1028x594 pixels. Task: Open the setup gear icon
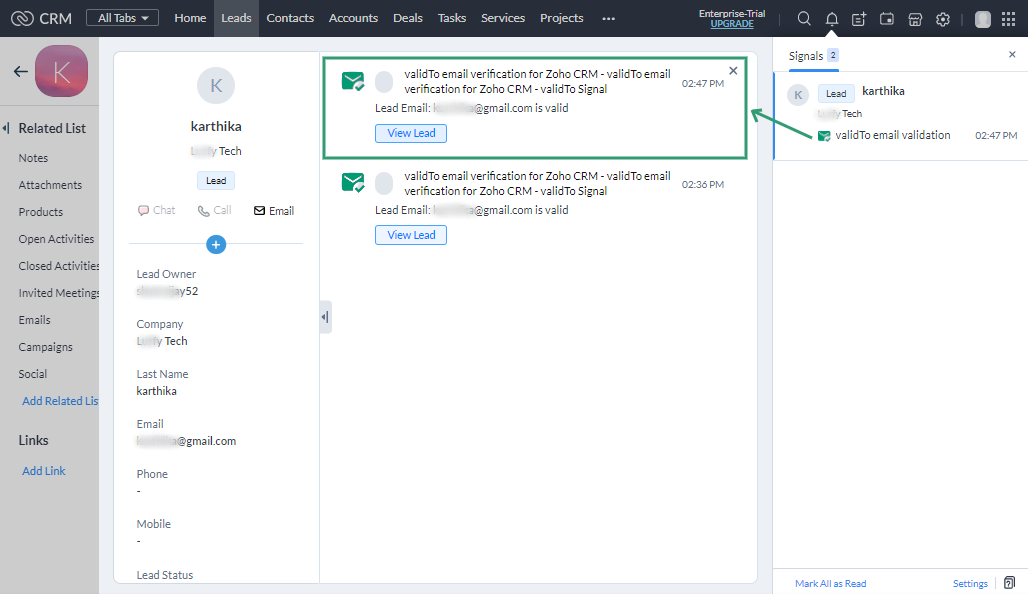pyautogui.click(x=943, y=19)
